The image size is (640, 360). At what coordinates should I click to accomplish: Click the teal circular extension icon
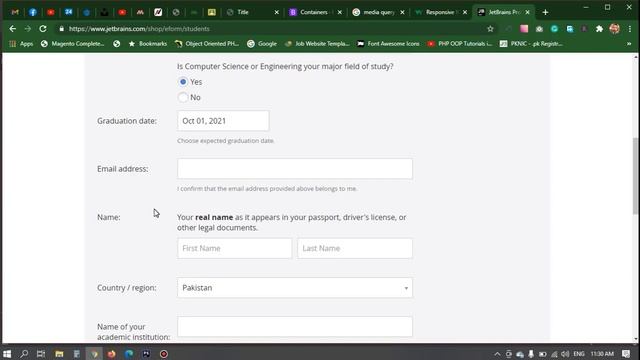click(x=554, y=29)
